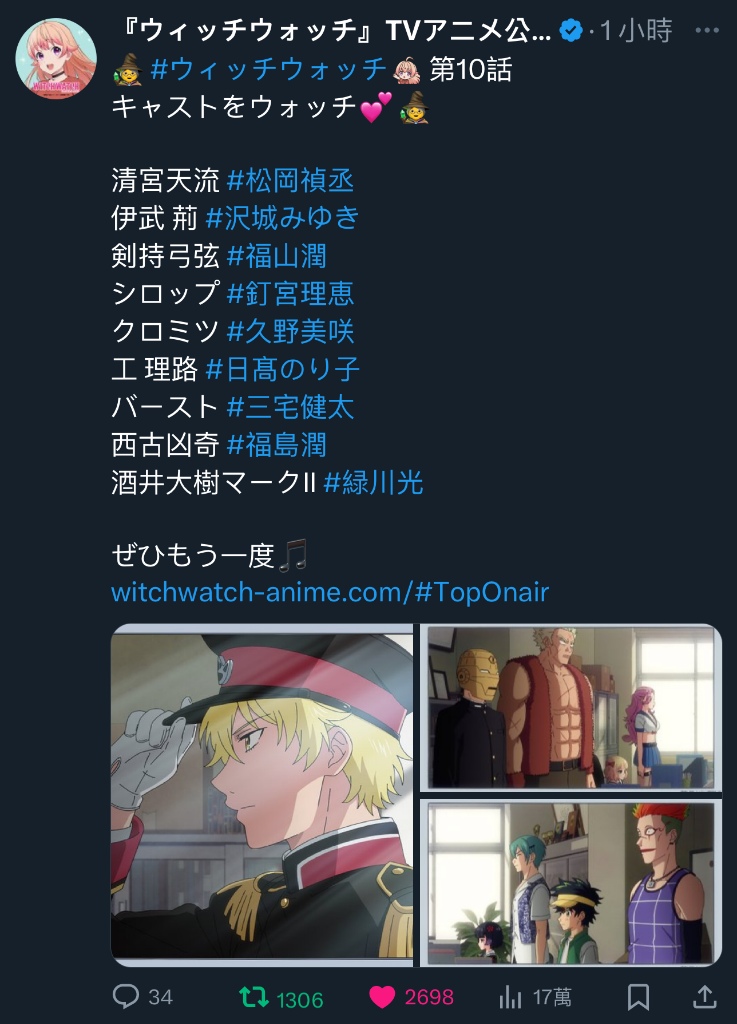Bookmark this post

[638, 997]
